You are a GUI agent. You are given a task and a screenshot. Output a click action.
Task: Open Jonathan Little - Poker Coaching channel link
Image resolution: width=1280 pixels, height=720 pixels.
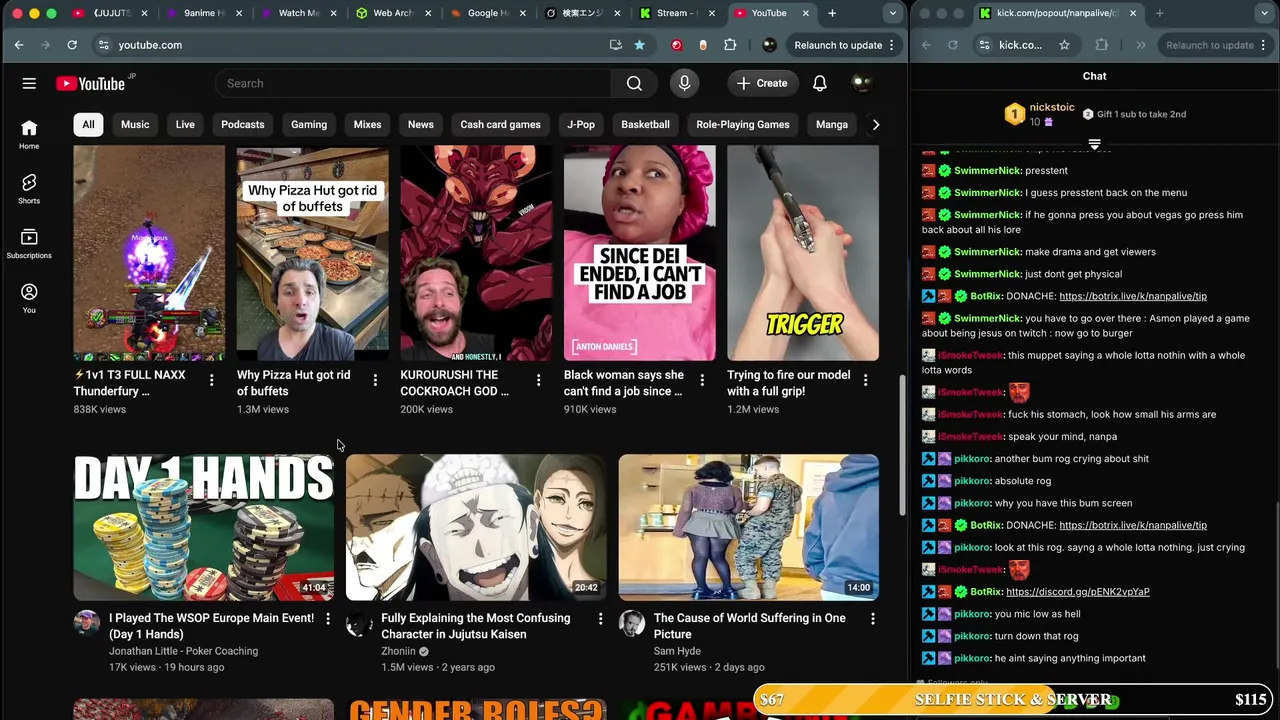[x=183, y=651]
